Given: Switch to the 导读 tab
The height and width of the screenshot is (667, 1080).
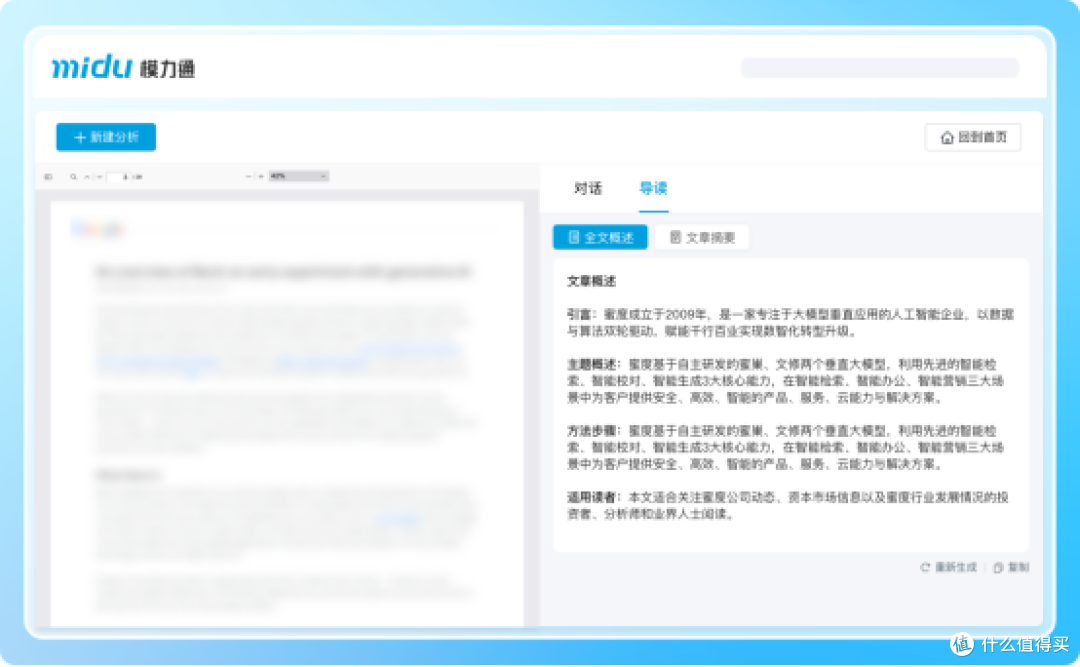Looking at the screenshot, I should 653,188.
